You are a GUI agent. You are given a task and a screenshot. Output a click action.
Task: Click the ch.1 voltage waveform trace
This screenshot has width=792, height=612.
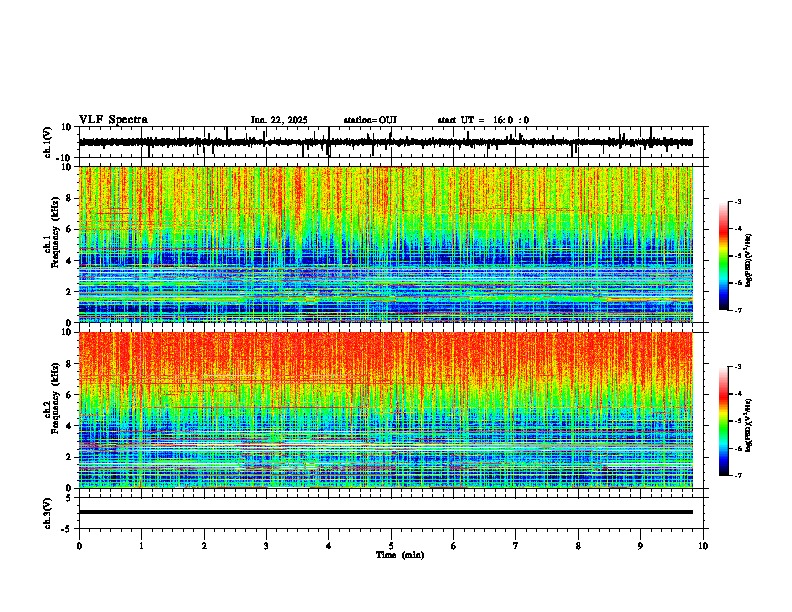[x=386, y=142]
